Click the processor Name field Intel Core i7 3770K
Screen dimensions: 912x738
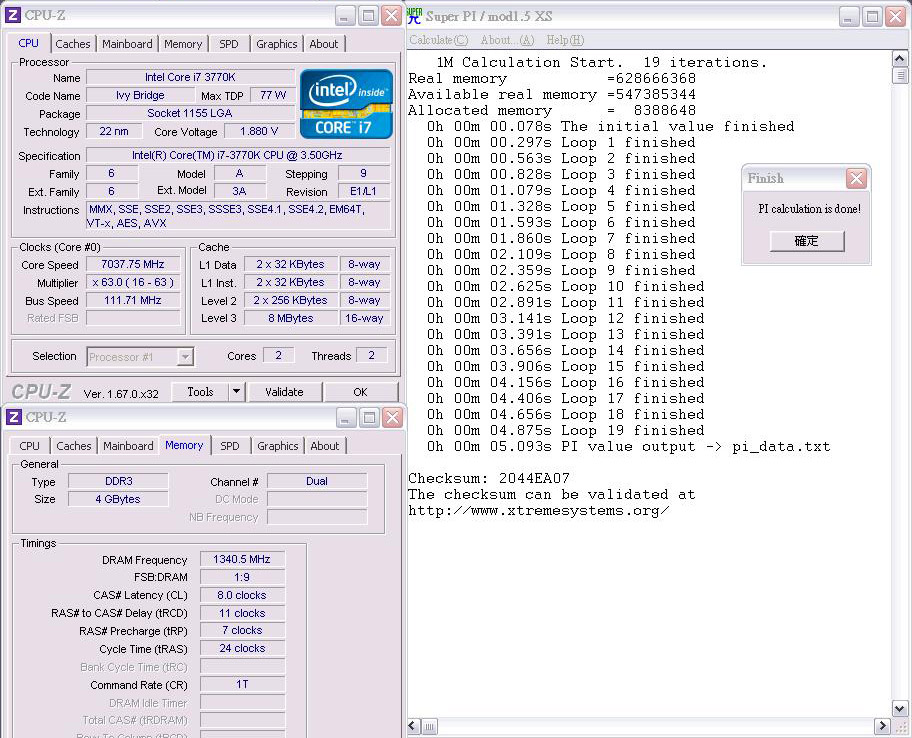click(190, 77)
